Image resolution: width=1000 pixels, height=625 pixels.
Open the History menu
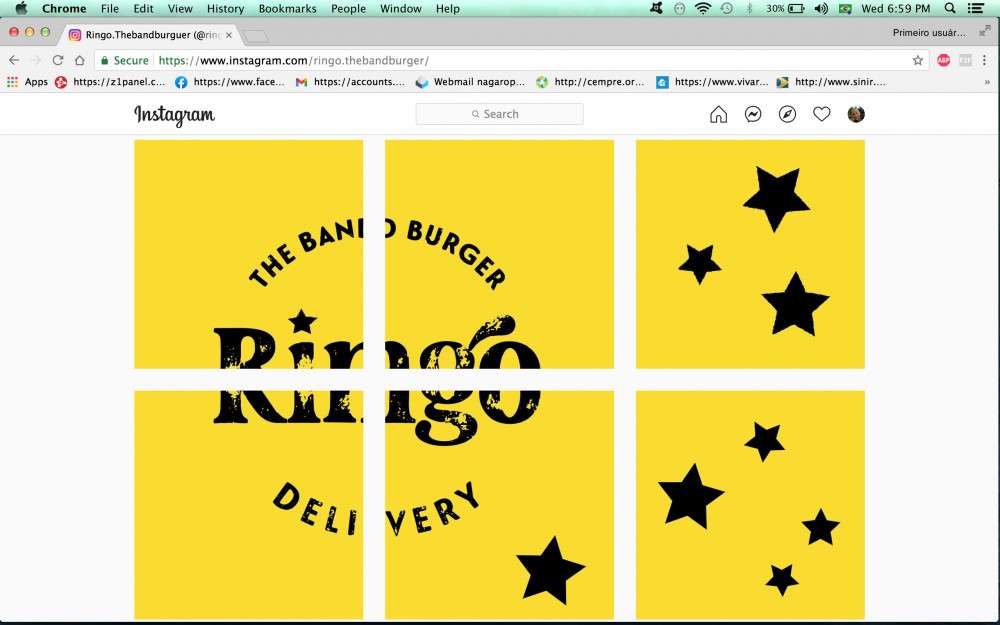(225, 8)
